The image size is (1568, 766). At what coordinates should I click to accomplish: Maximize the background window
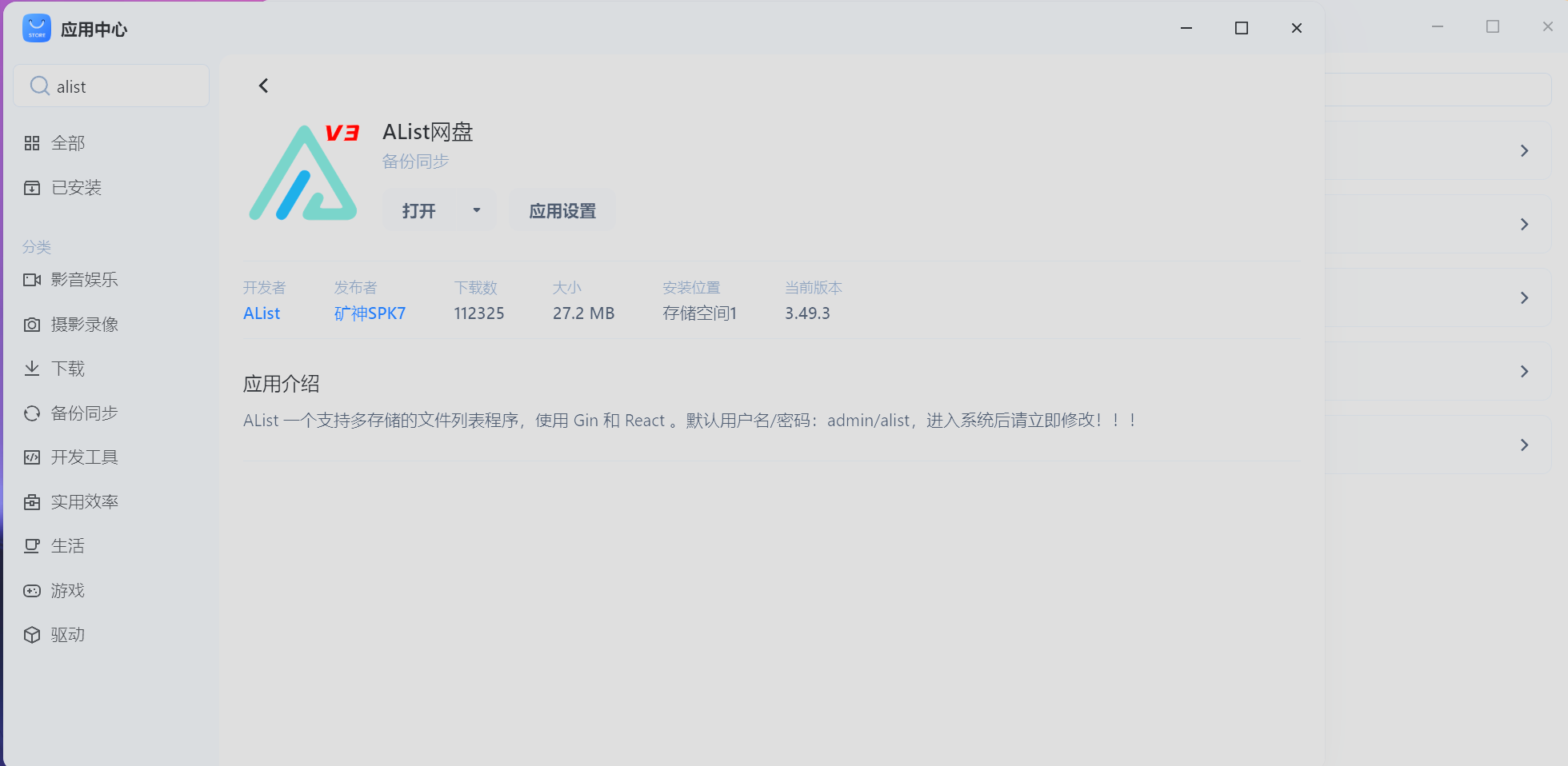(x=1493, y=26)
